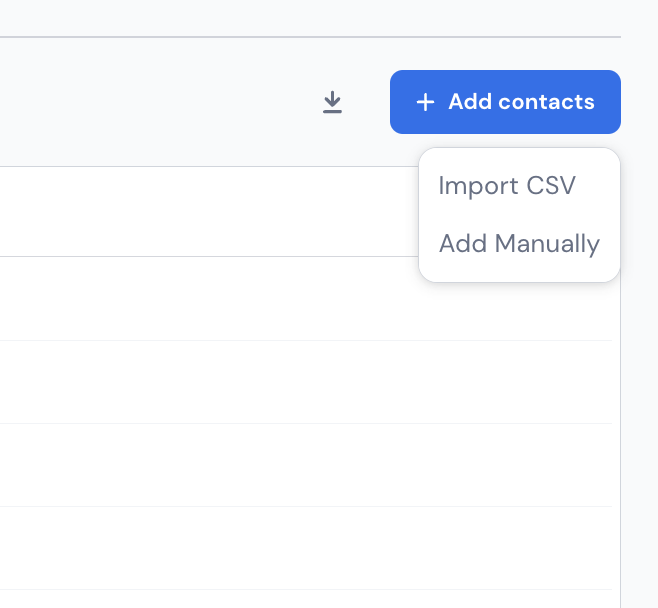Screen dimensions: 658x608
Task: Click the Add Manually option text
Action: (520, 244)
